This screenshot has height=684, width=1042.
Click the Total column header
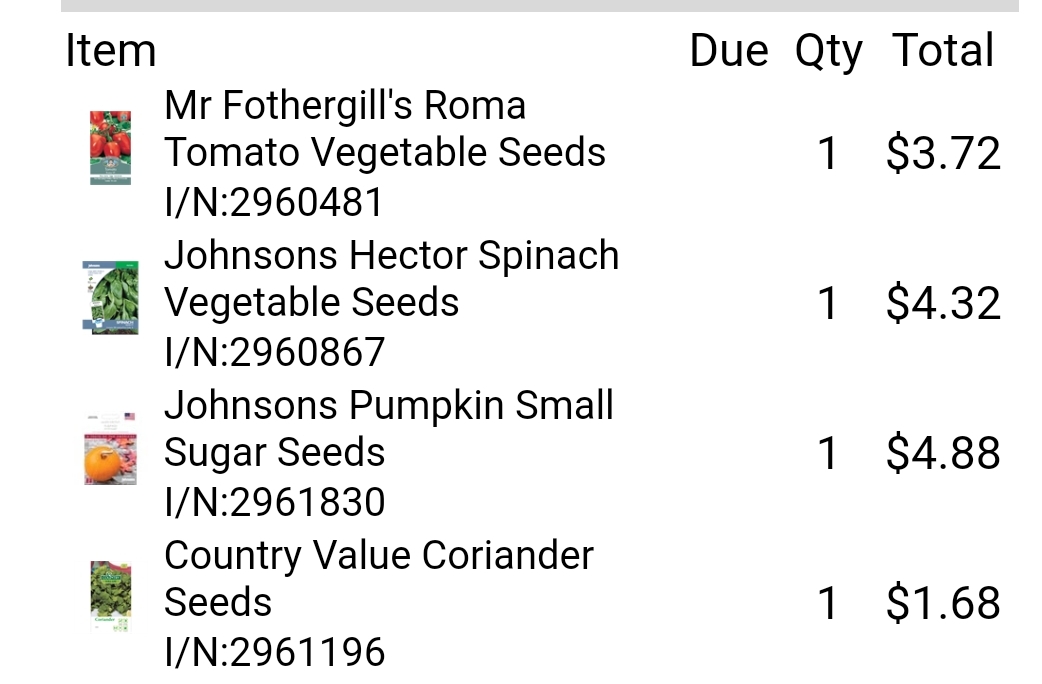point(943,51)
